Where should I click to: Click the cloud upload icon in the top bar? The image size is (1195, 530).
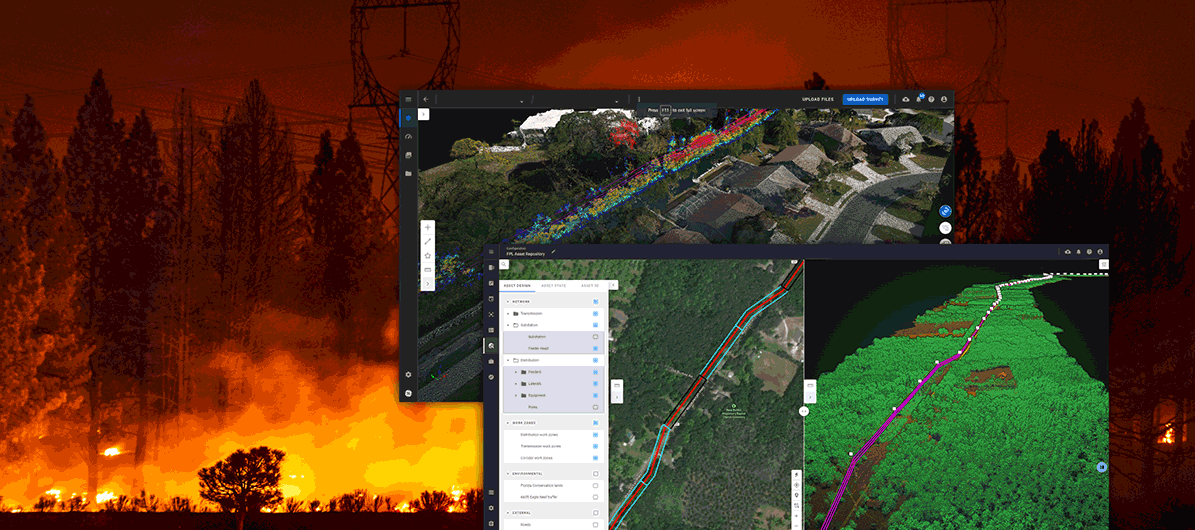905,99
